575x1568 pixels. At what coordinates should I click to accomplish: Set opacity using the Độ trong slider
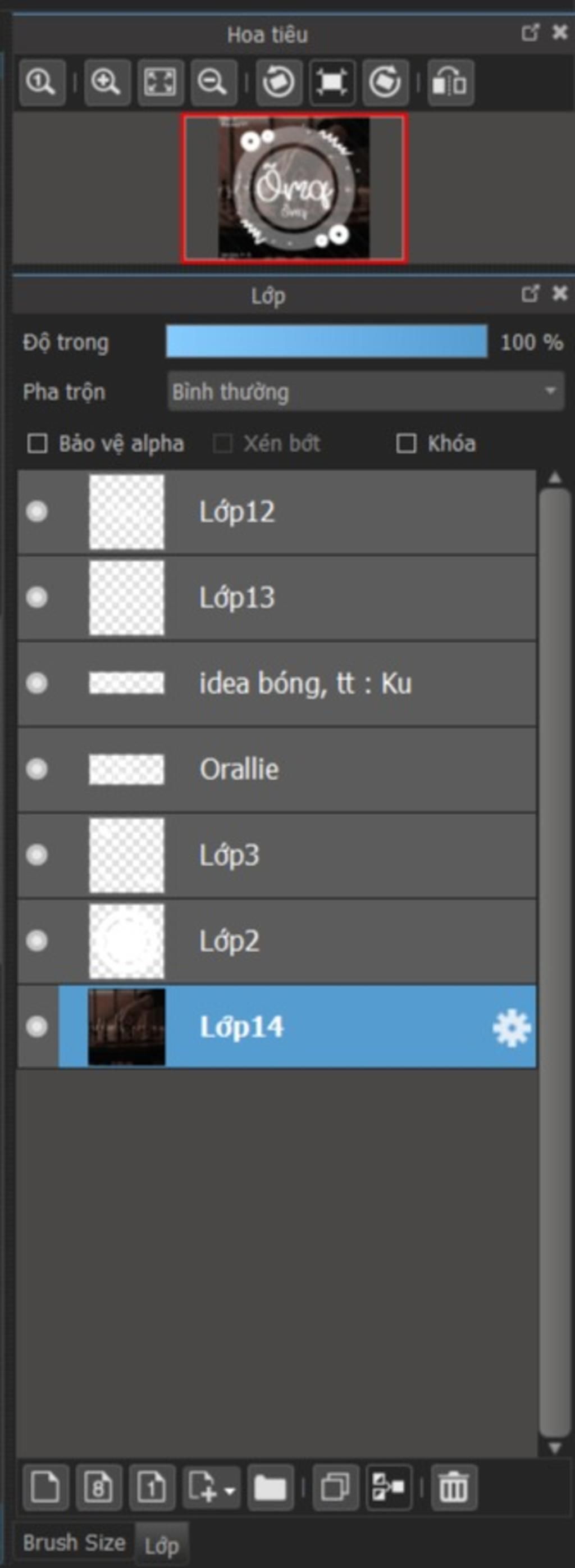(x=327, y=342)
